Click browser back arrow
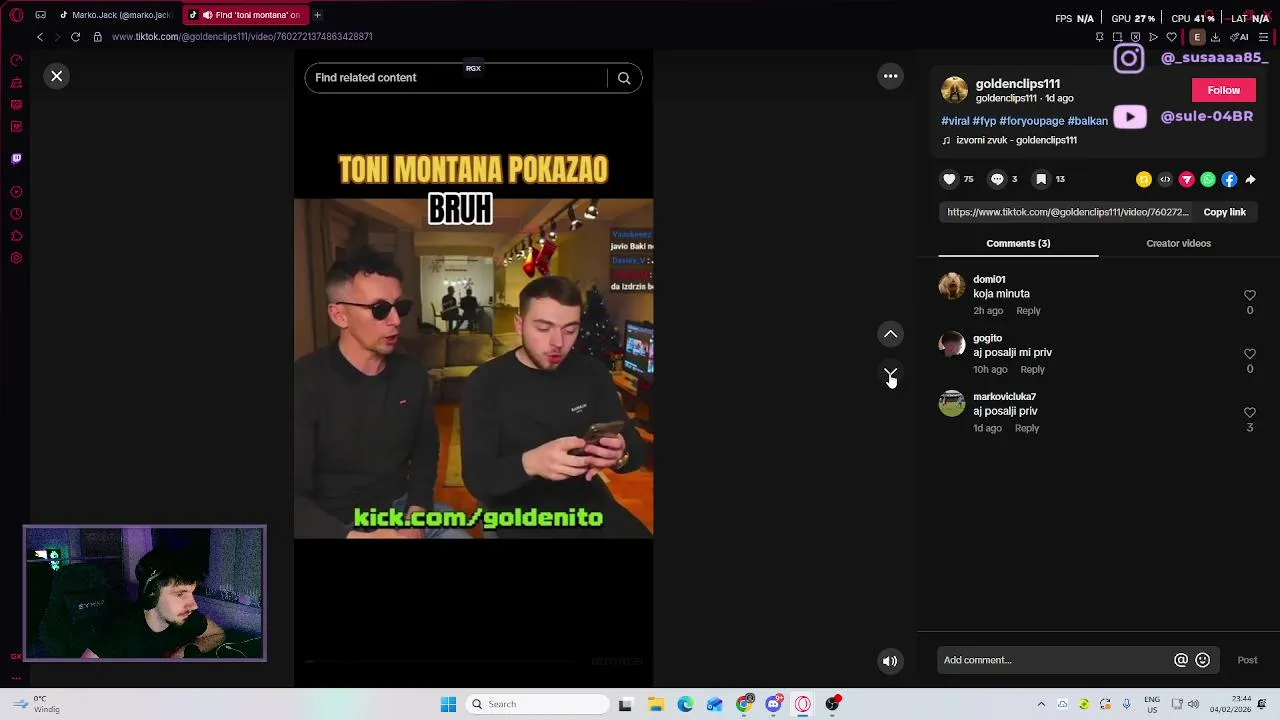The image size is (1280, 720). point(39,37)
